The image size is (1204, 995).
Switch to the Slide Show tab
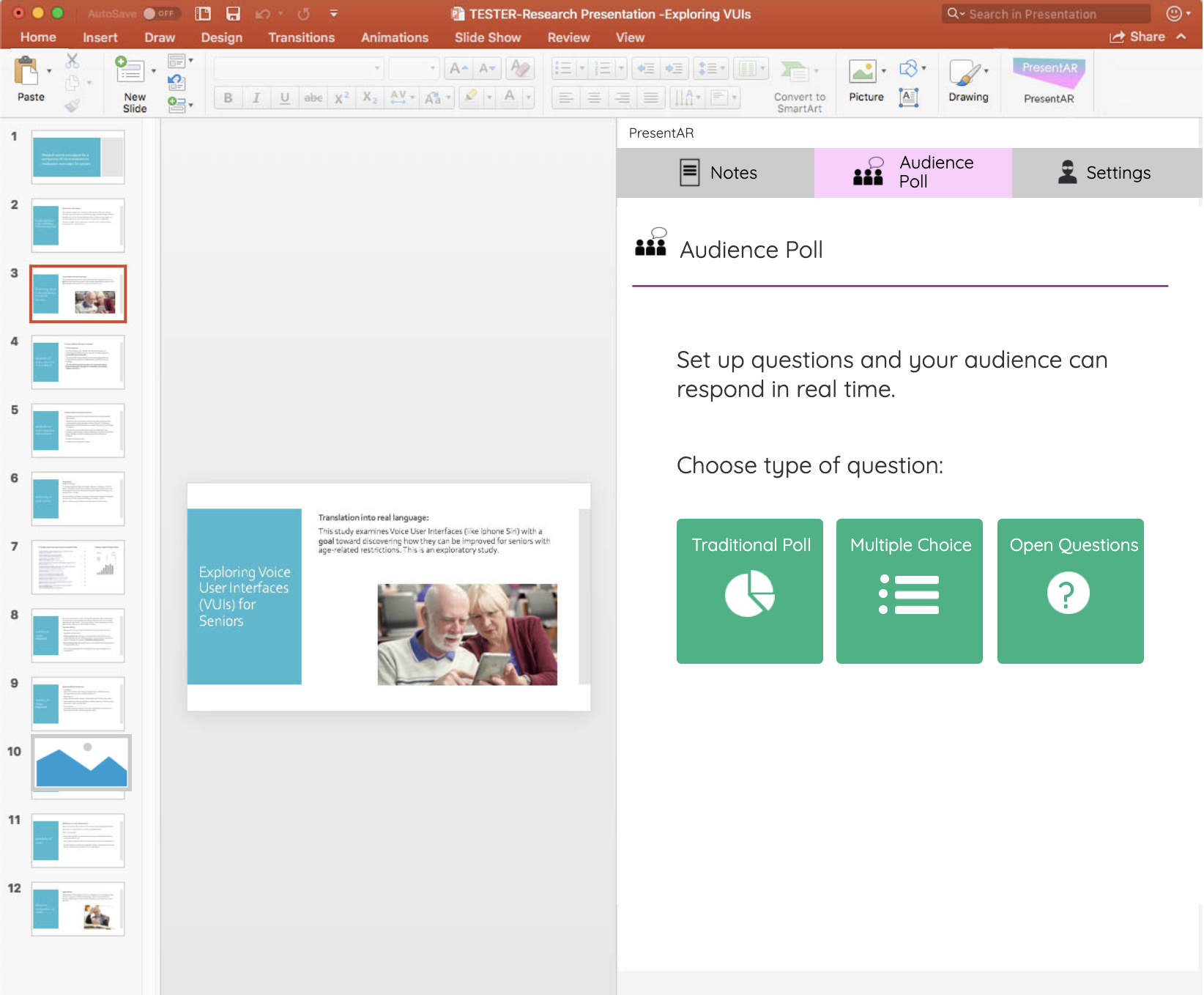[487, 37]
